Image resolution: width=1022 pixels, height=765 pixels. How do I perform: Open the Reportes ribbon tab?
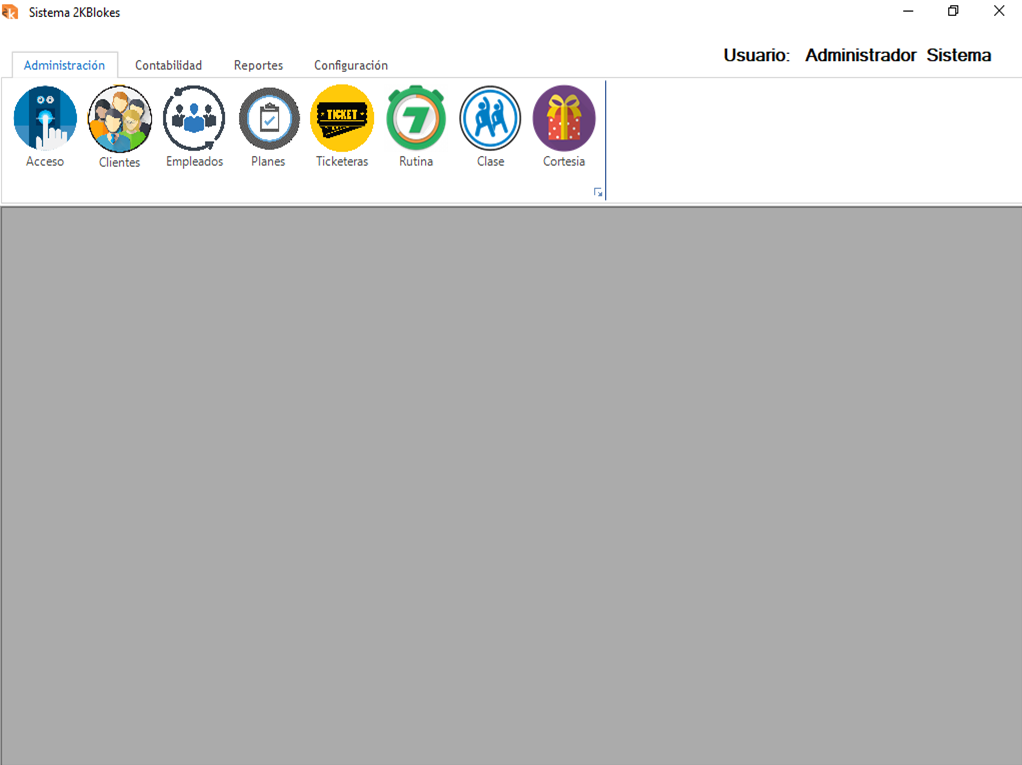tap(258, 65)
